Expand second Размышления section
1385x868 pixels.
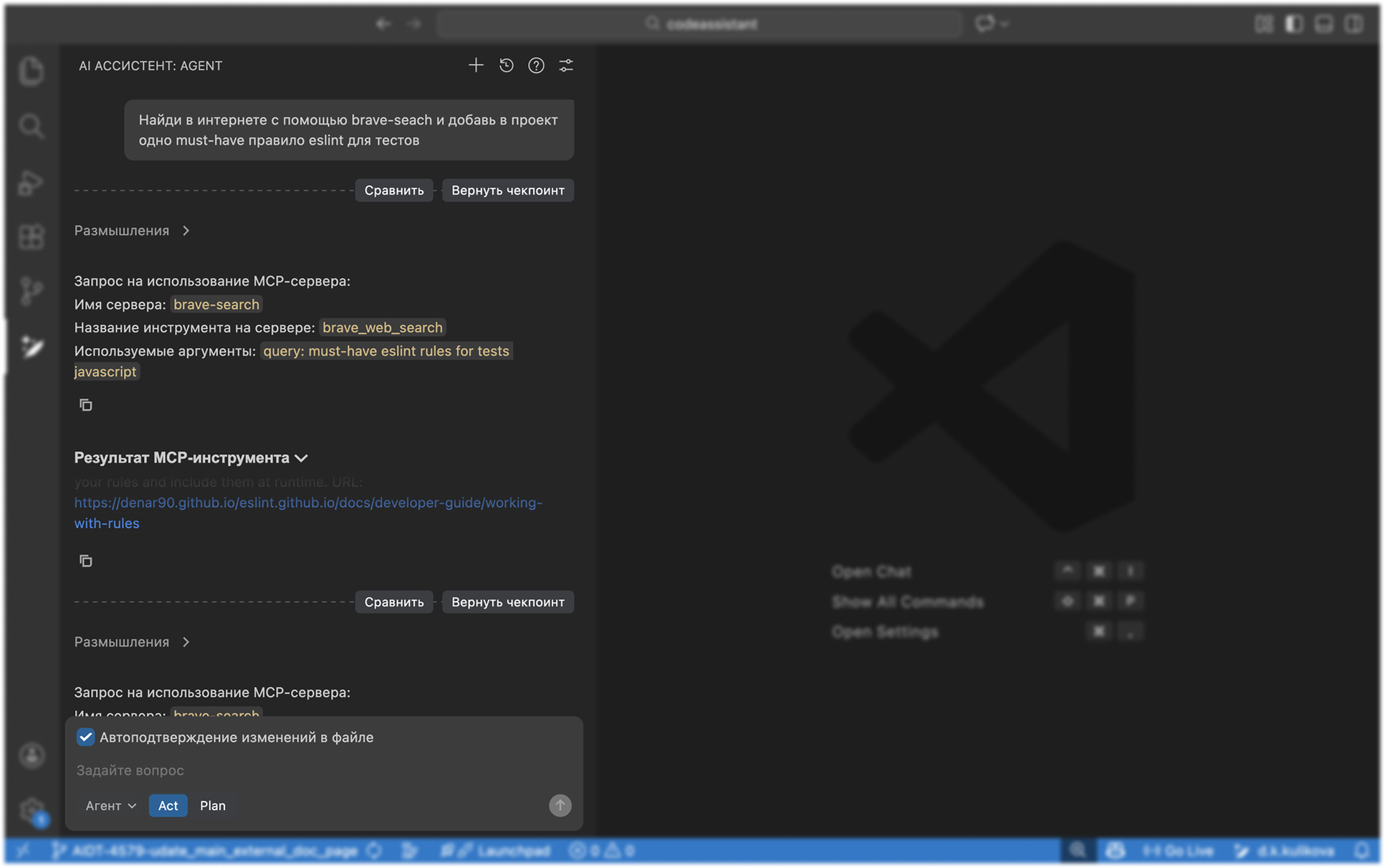133,642
